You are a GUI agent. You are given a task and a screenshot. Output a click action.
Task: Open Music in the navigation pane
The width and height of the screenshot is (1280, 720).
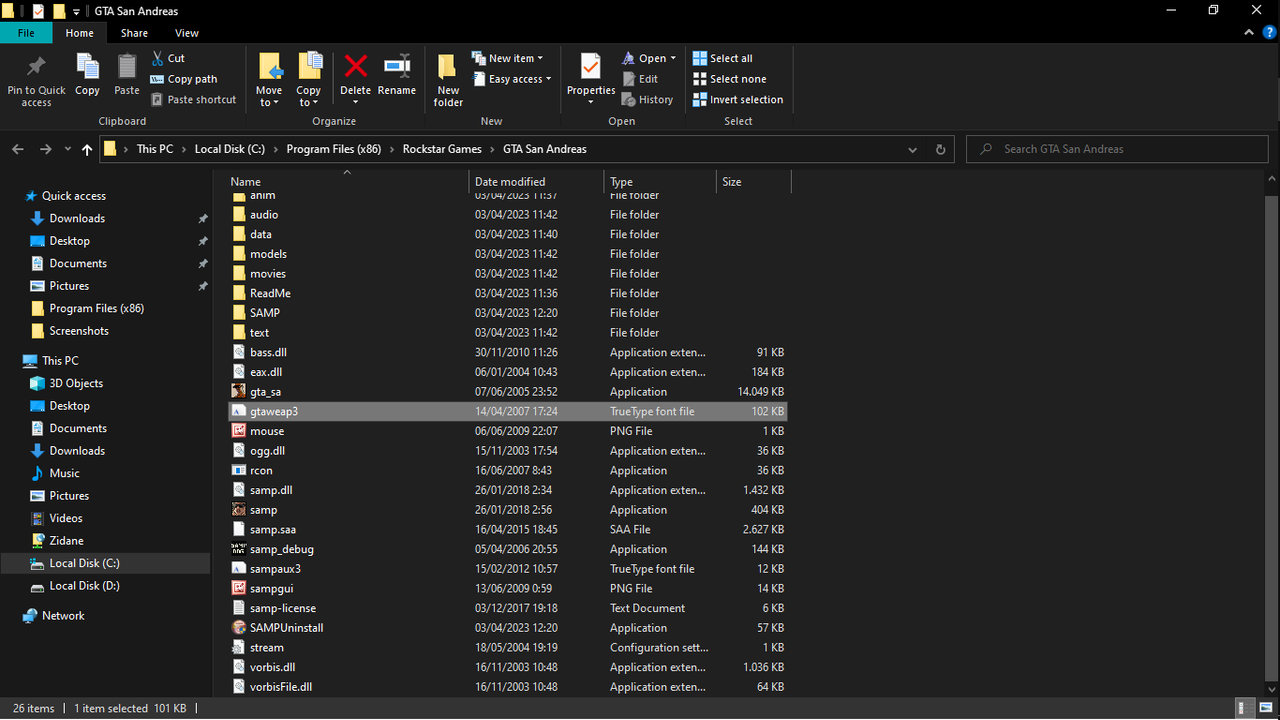(x=64, y=473)
